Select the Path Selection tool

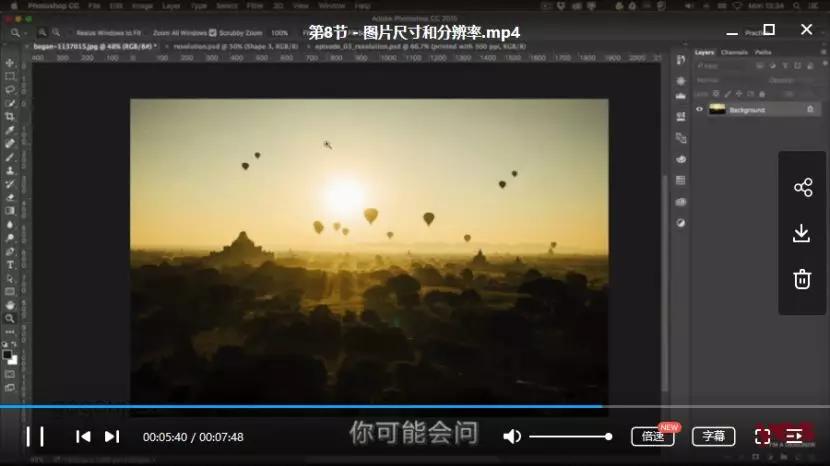[10, 279]
